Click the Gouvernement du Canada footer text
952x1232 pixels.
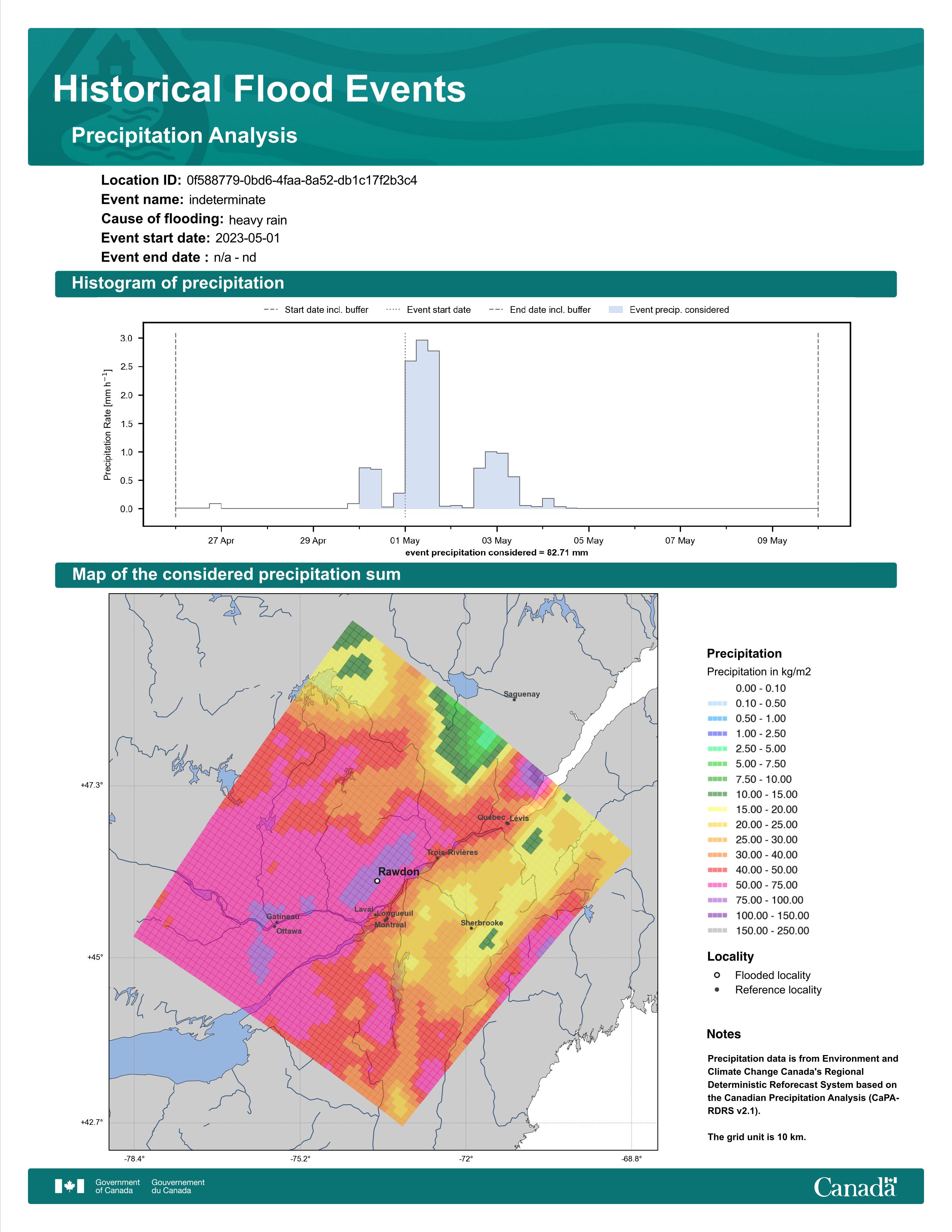(178, 1186)
